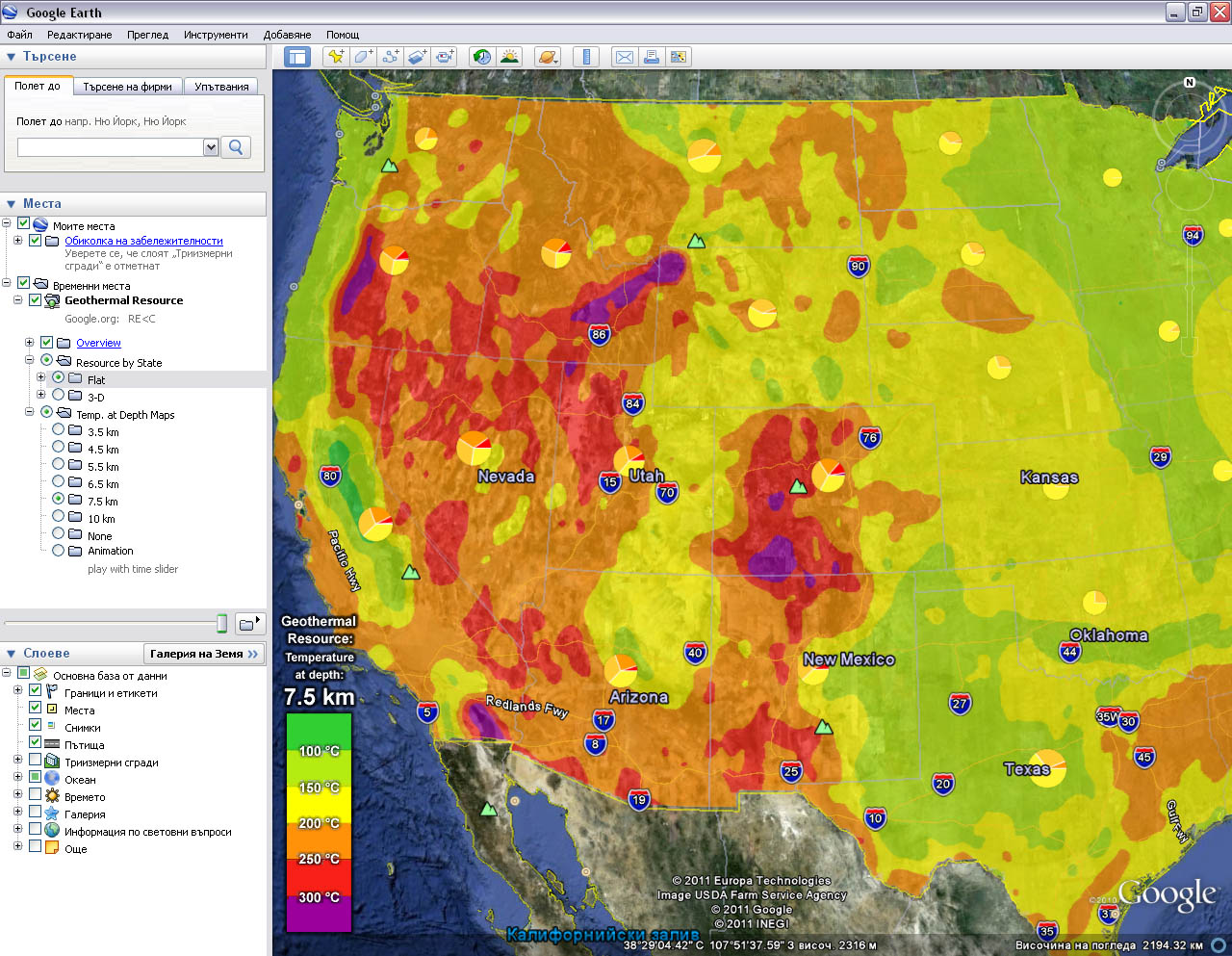The height and width of the screenshot is (956, 1232).
Task: Click the email envelope toolbar icon
Action: (625, 57)
